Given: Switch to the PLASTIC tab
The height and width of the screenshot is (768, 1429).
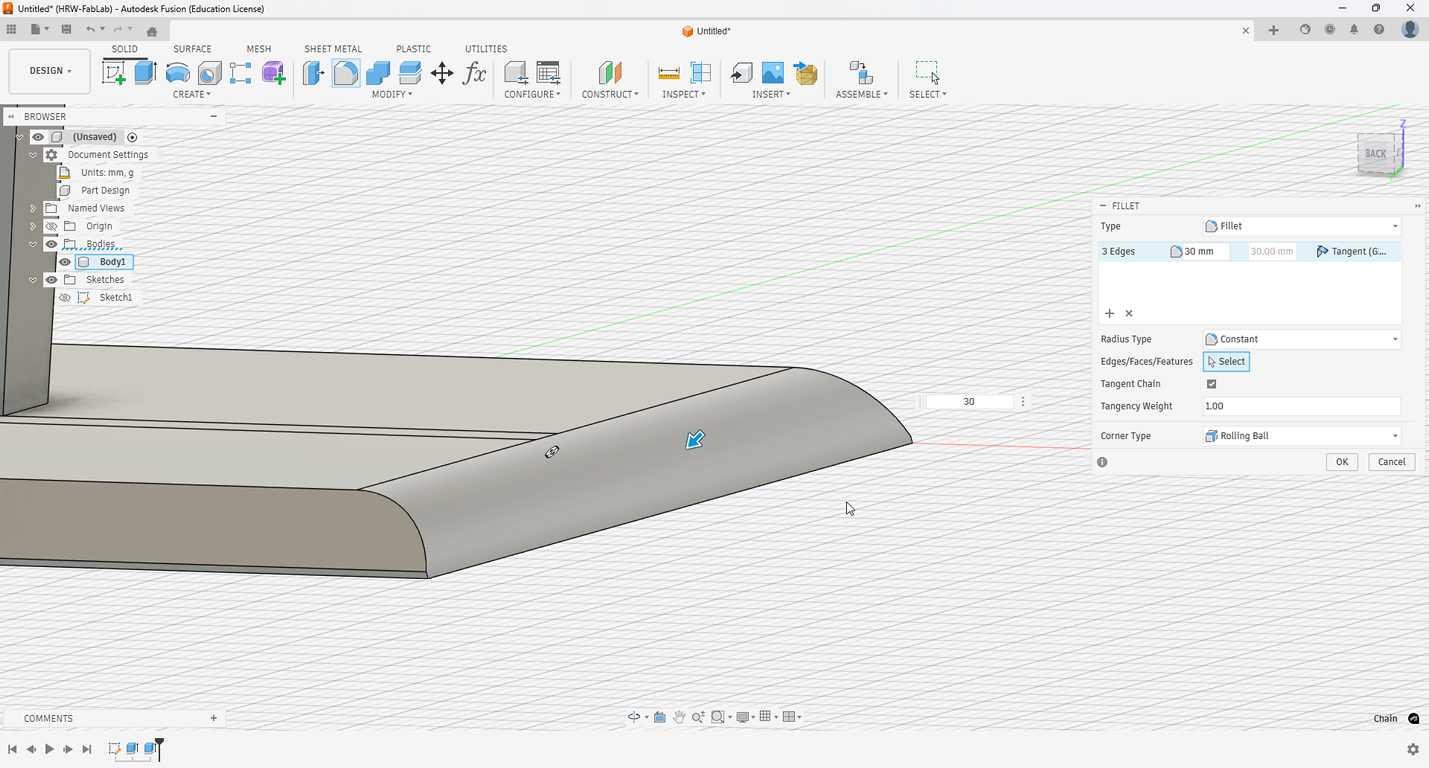Looking at the screenshot, I should [x=413, y=49].
